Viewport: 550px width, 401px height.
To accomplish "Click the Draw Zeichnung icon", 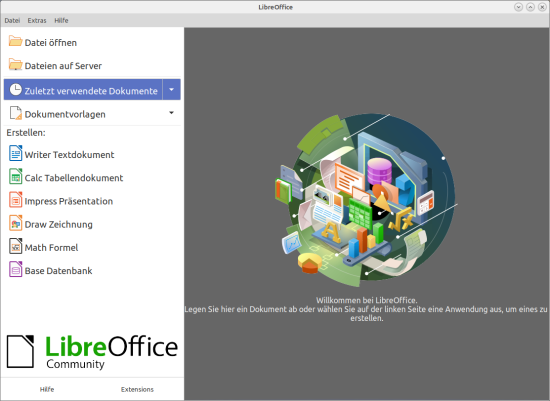I will pos(15,223).
